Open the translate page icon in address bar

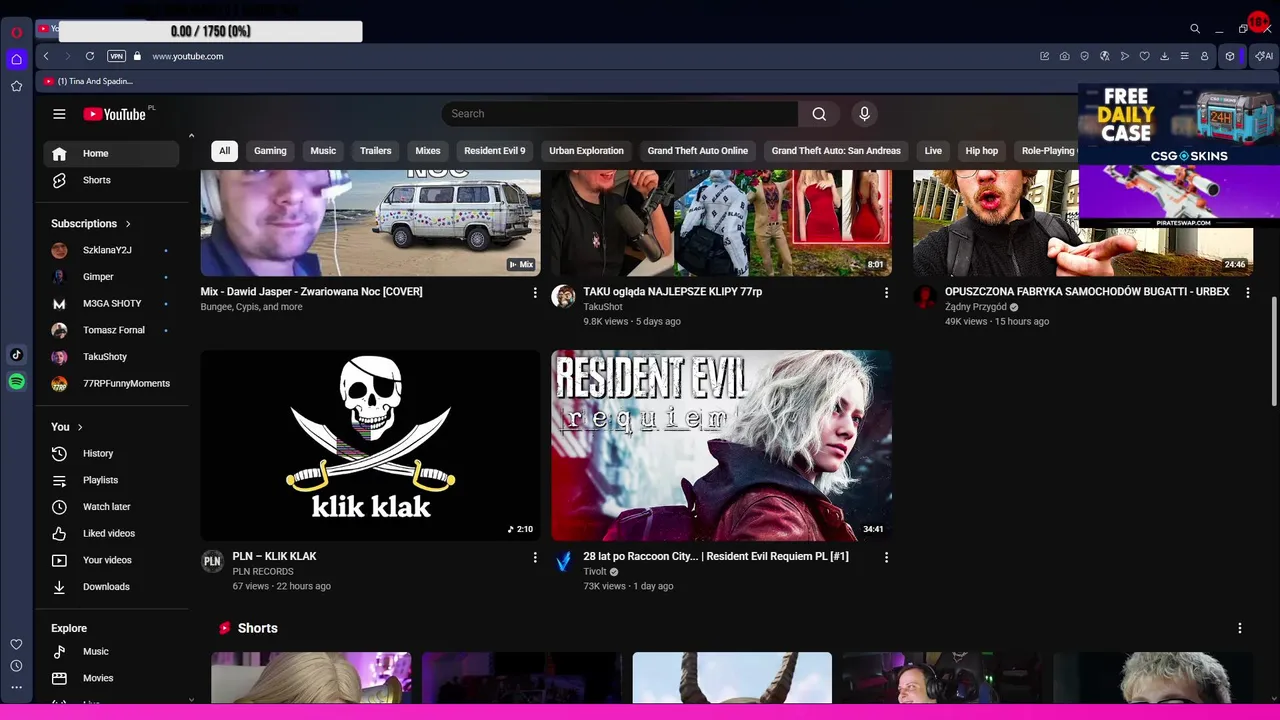pyautogui.click(x=1104, y=56)
